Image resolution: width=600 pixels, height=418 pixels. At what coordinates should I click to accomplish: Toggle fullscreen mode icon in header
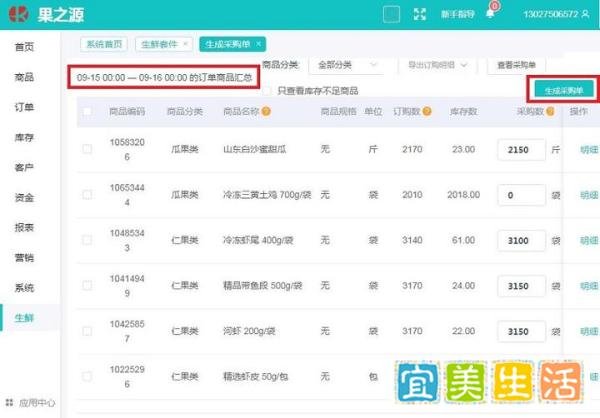point(420,15)
